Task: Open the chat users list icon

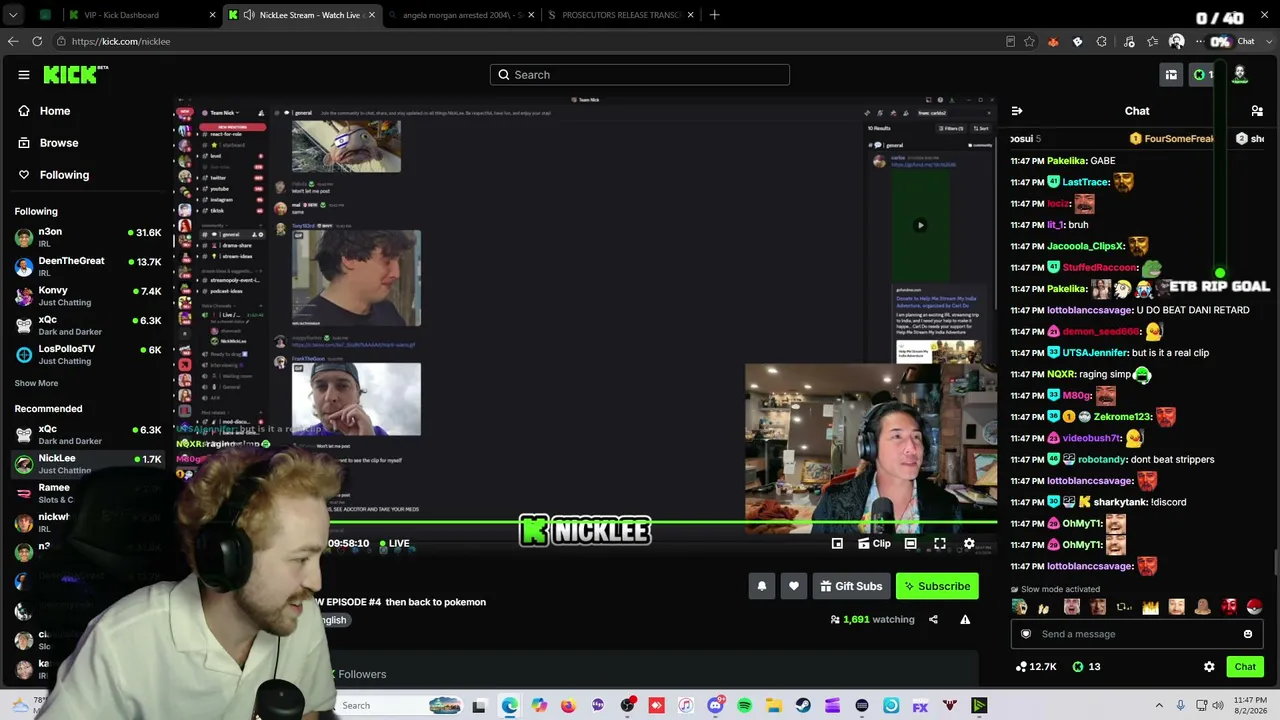Action: coord(1257,111)
